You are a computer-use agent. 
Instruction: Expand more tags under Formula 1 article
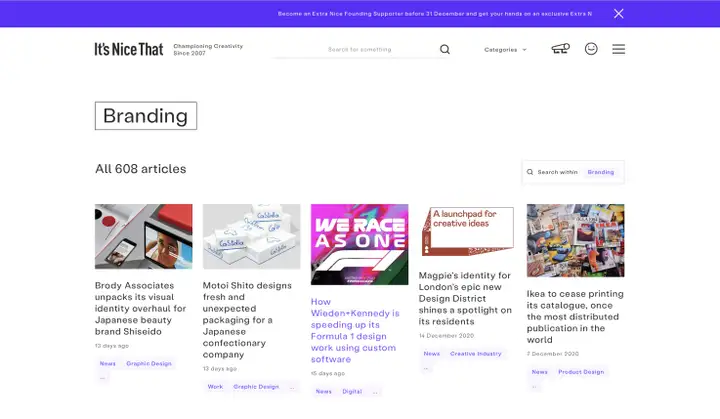click(375, 392)
